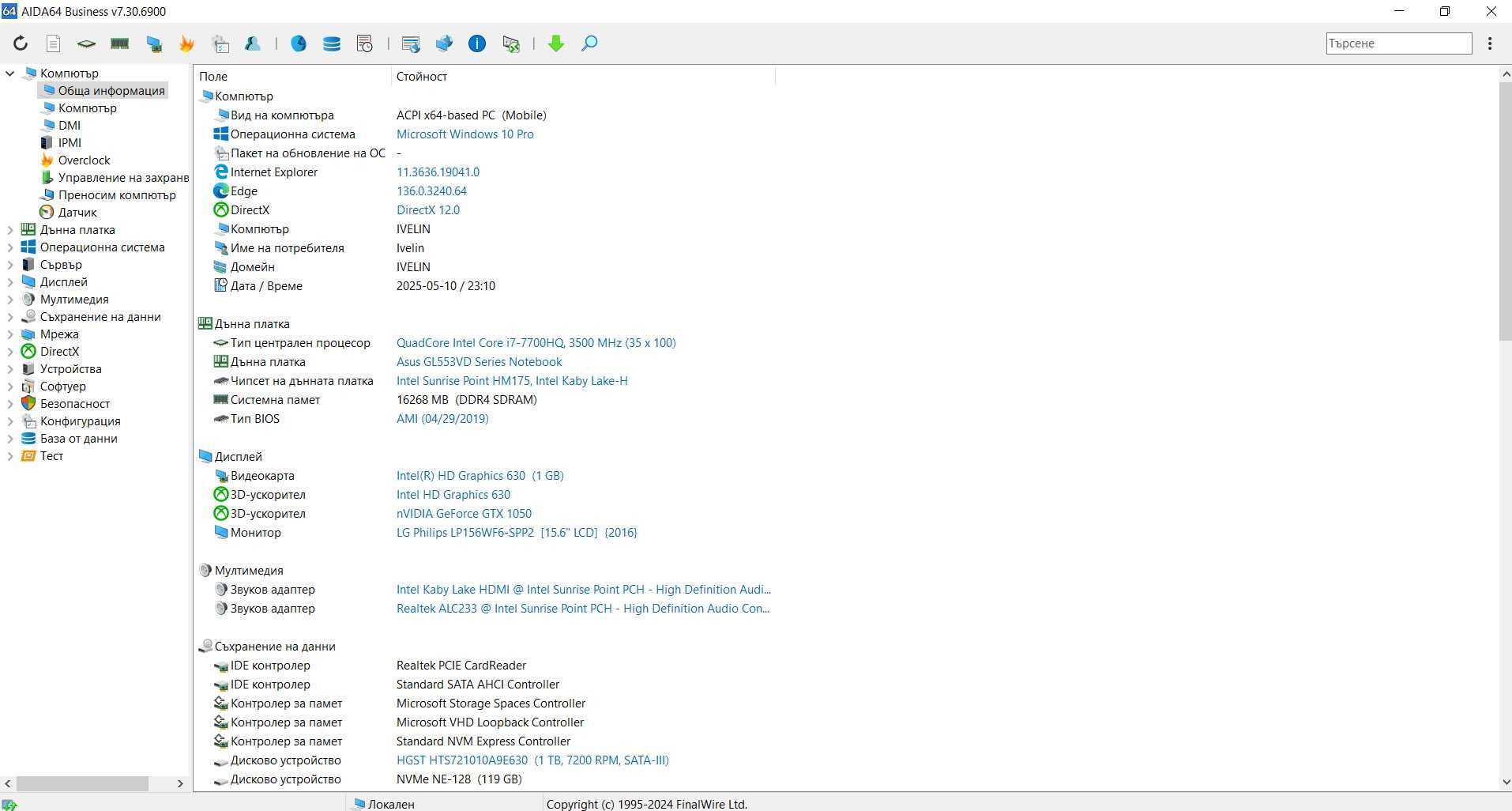This screenshot has height=811, width=1512.
Task: Open the Edge version 136.0.3240.64 link
Action: tap(431, 191)
